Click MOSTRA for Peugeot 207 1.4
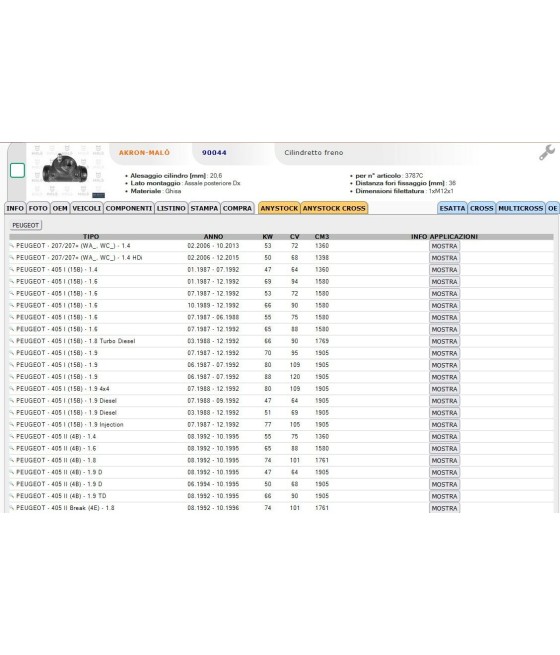 coord(444,246)
